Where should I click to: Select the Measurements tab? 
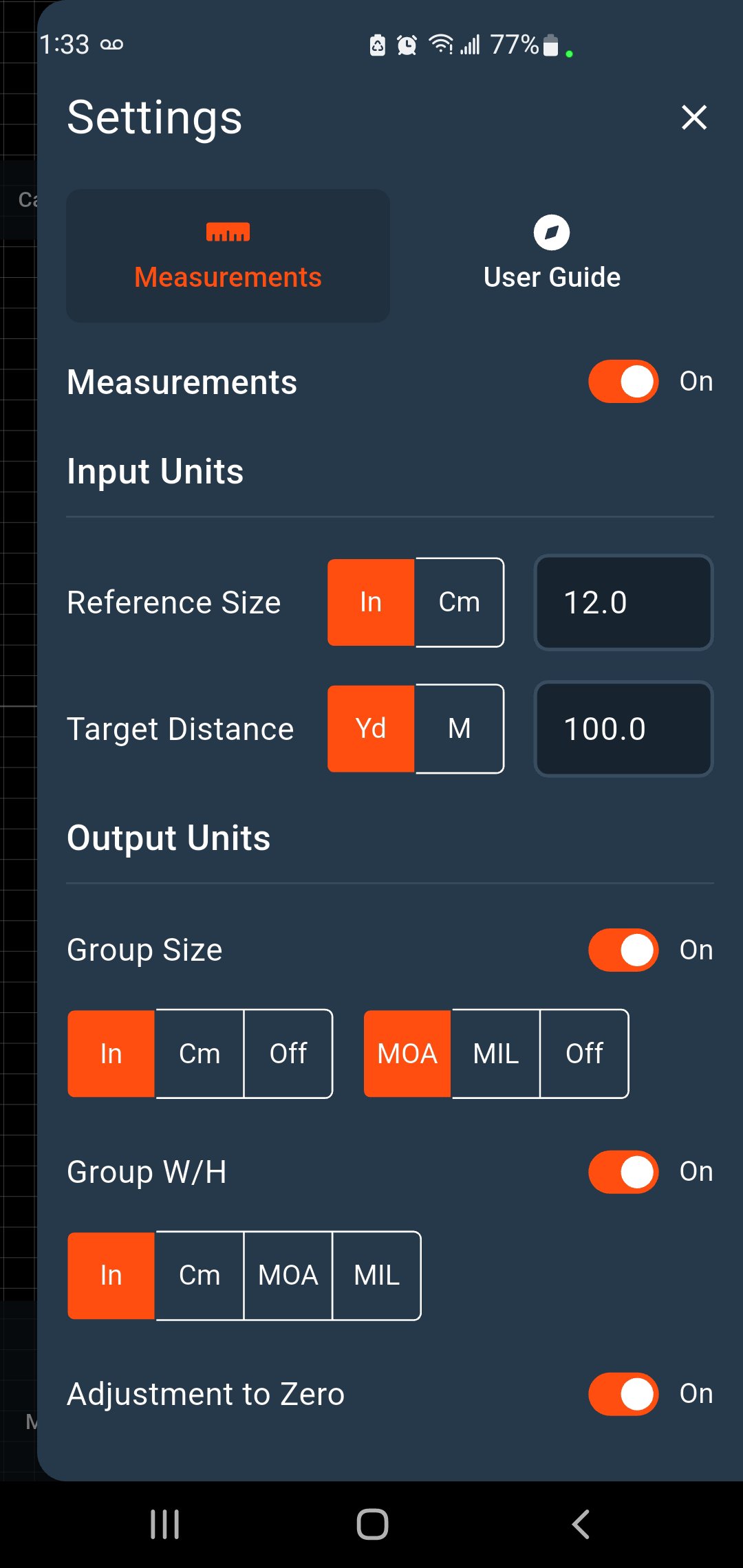tap(228, 256)
